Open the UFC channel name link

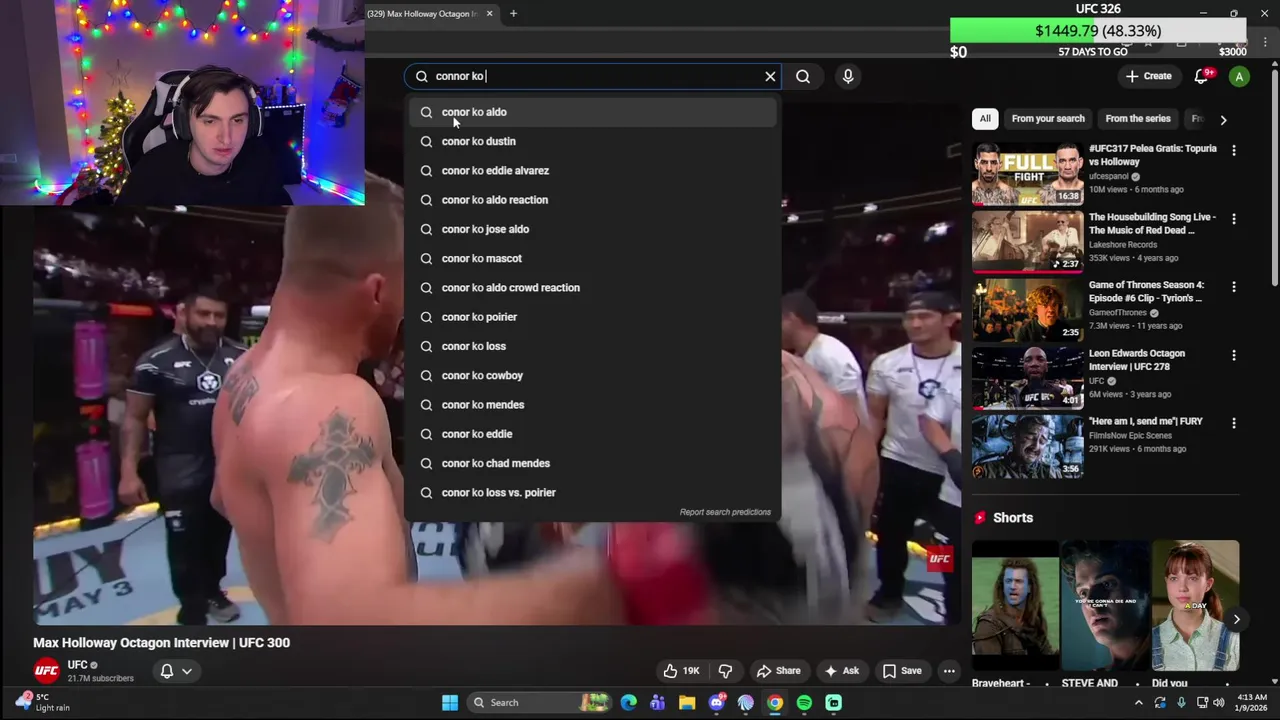click(78, 665)
